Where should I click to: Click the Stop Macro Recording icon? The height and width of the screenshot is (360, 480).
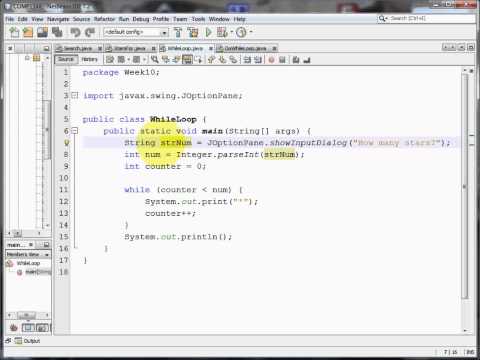pos(282,60)
